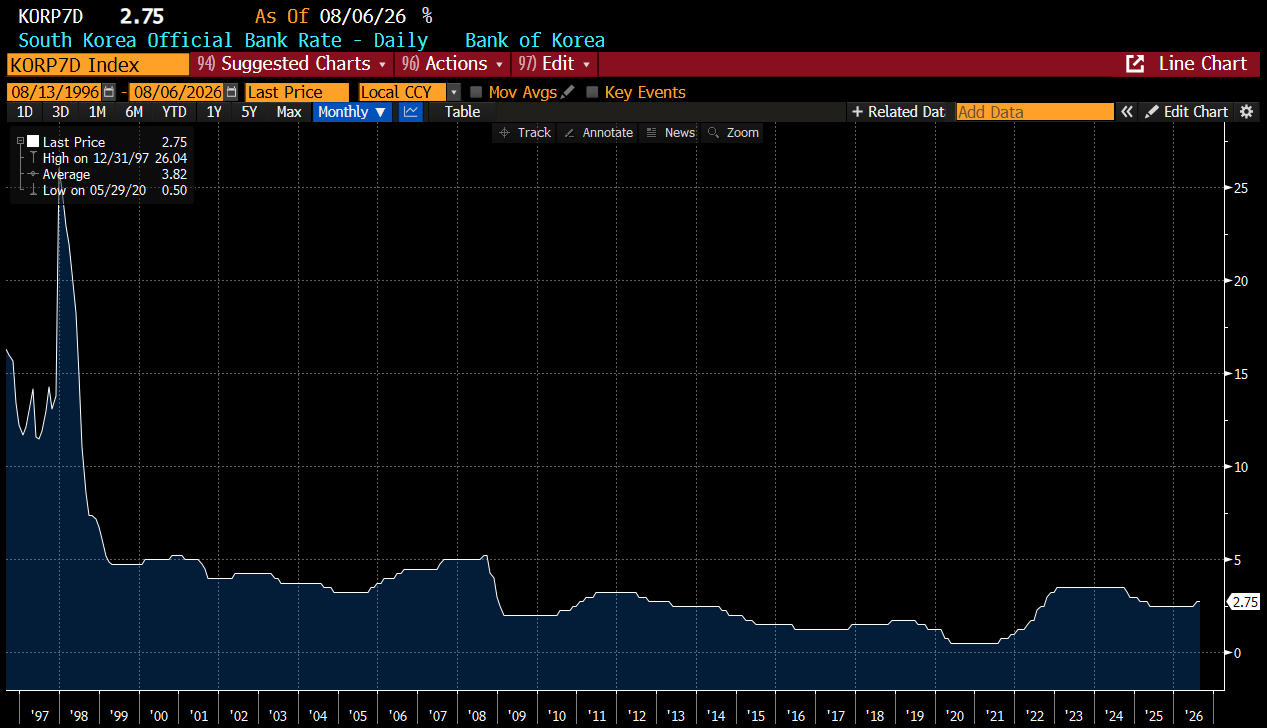
Task: Click the '26 x-axis year label
Action: pyautogui.click(x=1193, y=716)
